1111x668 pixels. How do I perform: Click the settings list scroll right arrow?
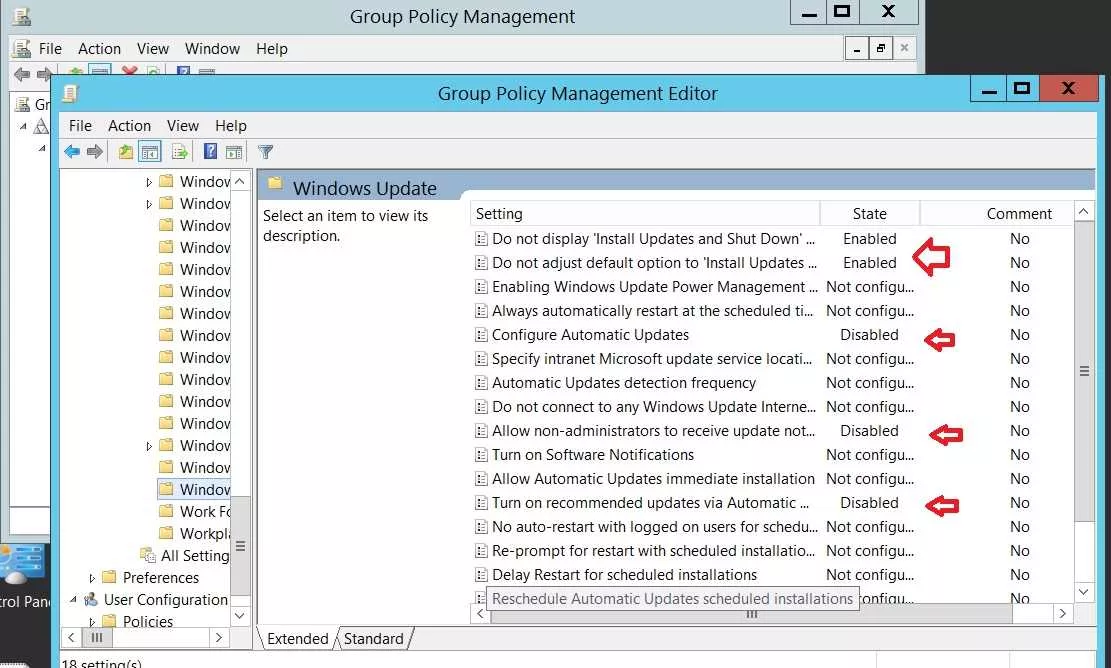click(x=1062, y=614)
